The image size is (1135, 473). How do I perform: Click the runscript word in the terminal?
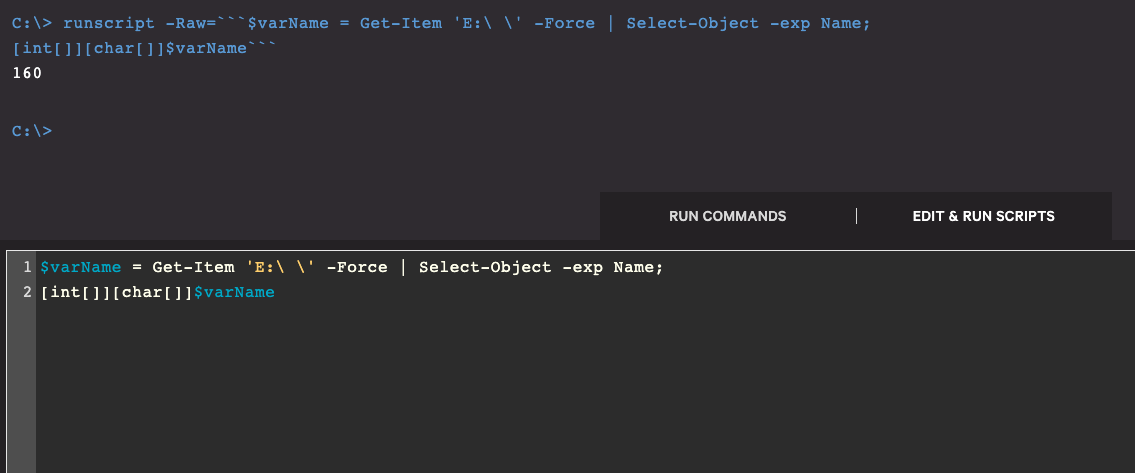click(105, 24)
